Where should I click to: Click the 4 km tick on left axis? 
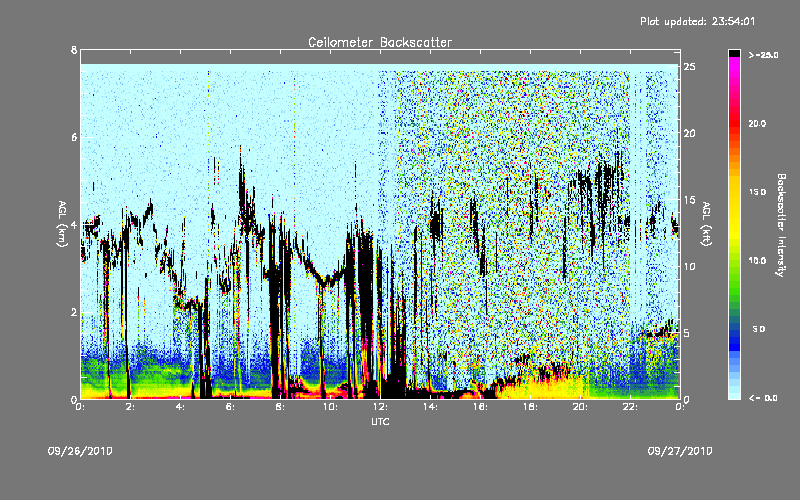click(x=74, y=225)
